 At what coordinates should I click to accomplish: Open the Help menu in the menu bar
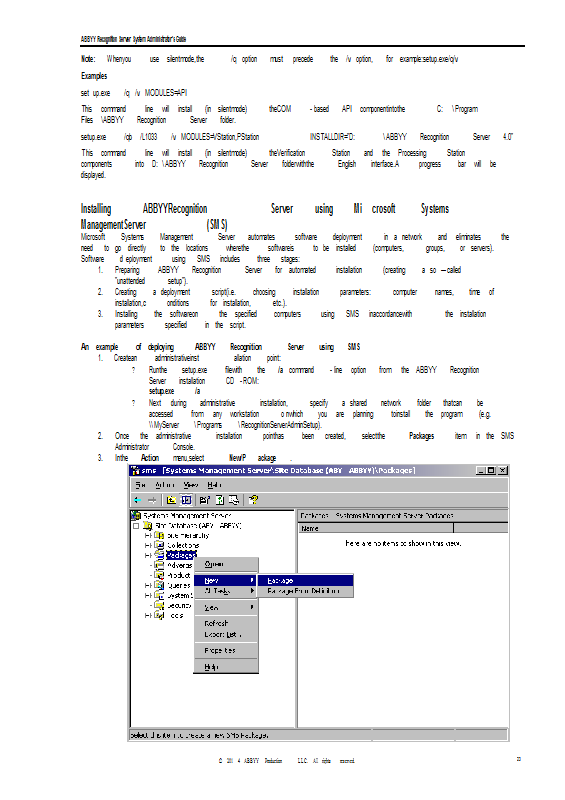coord(214,485)
